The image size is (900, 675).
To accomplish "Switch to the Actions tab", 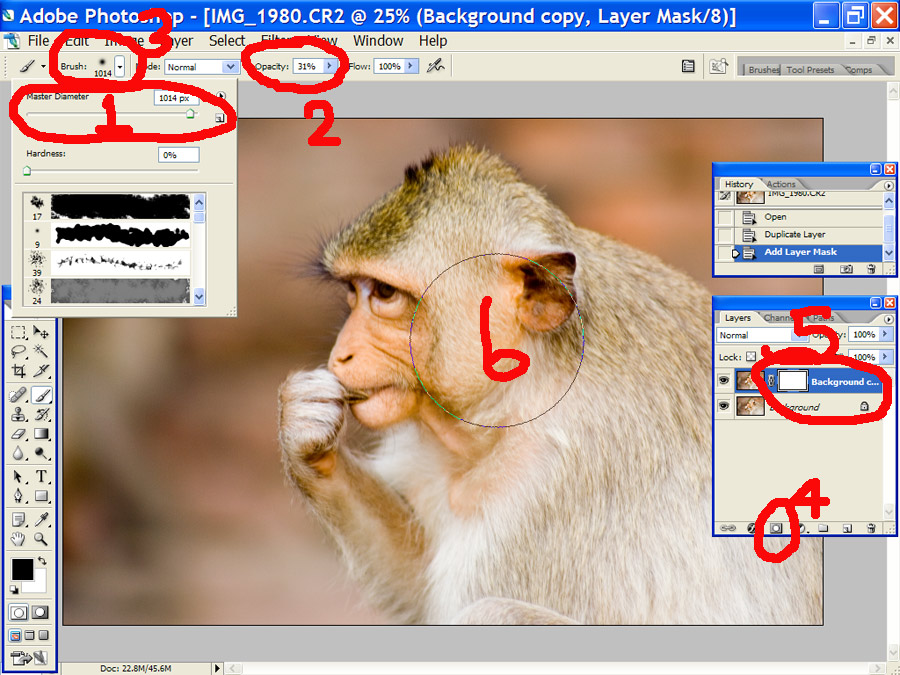I will 781,184.
